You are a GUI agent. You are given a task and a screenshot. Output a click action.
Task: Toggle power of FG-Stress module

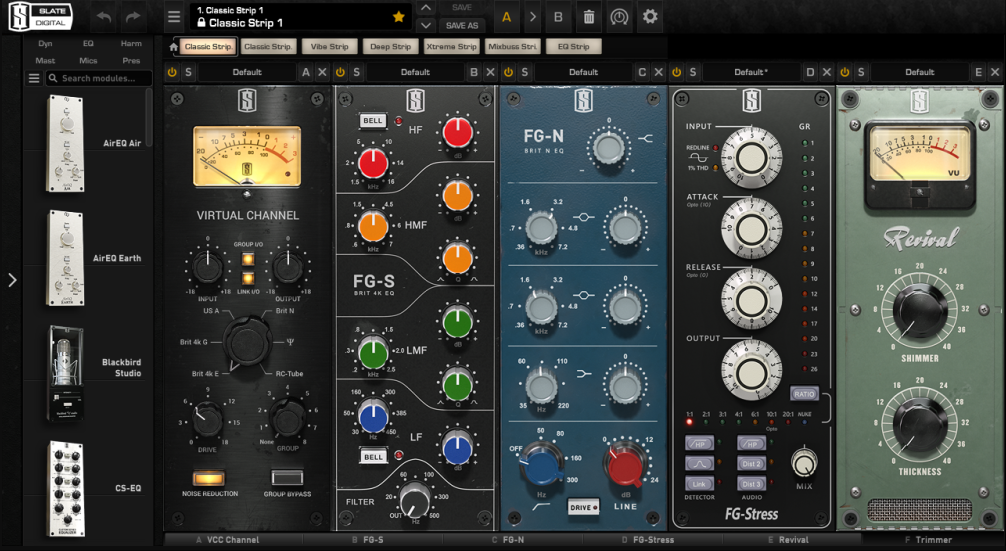pos(676,72)
